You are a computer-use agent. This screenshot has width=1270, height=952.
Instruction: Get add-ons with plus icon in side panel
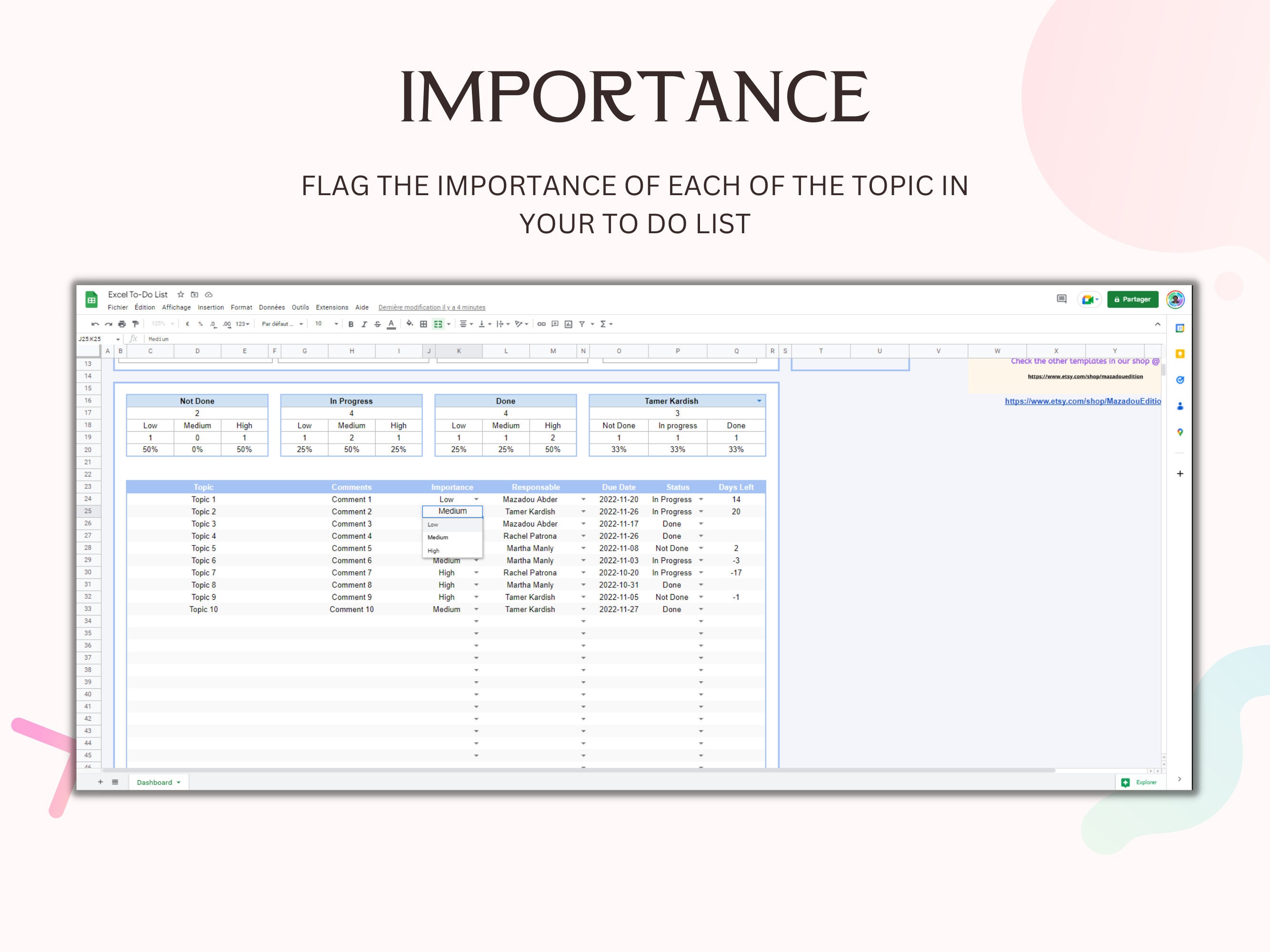click(1180, 474)
